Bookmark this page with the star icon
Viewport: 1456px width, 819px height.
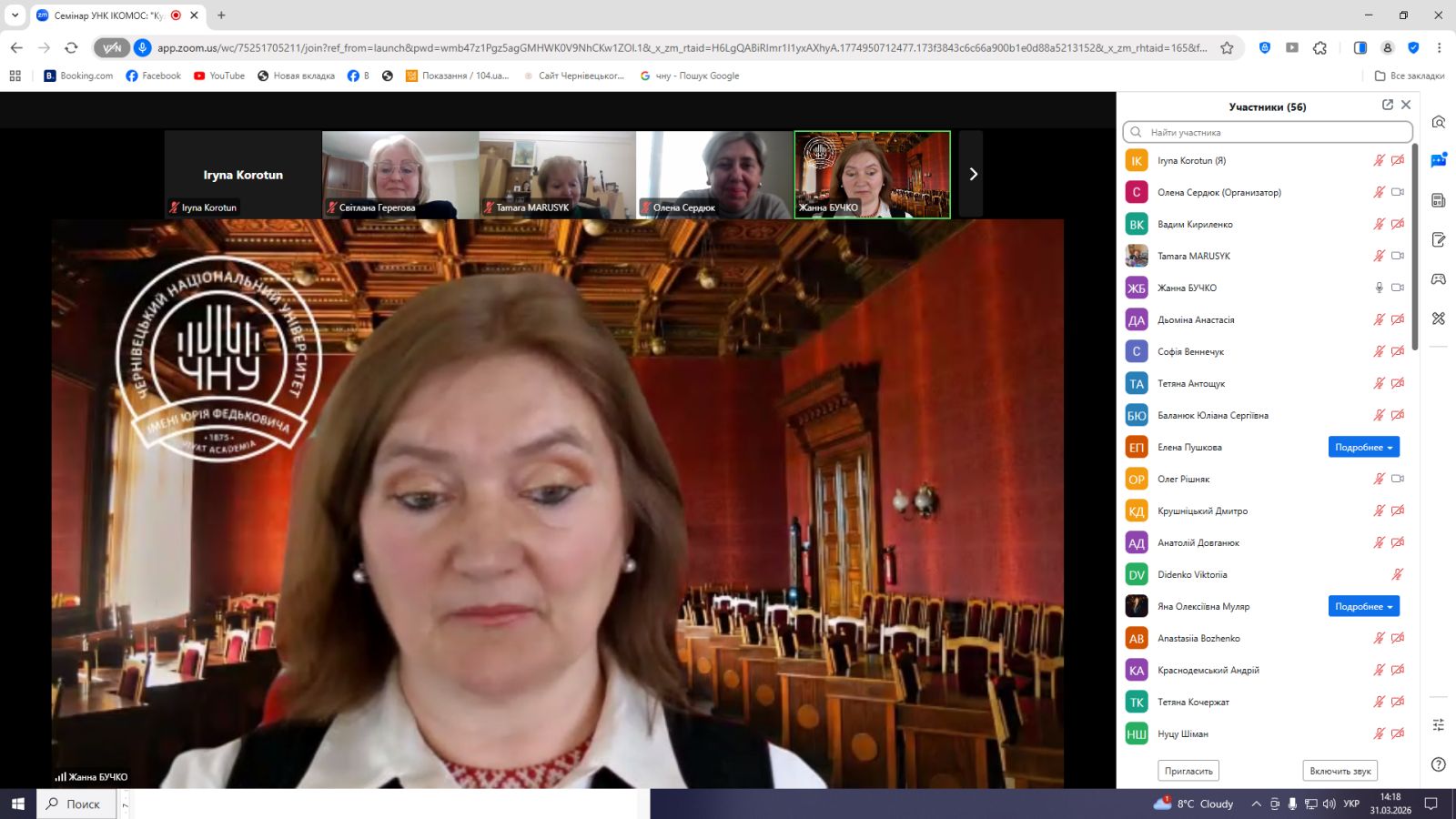tap(1227, 47)
